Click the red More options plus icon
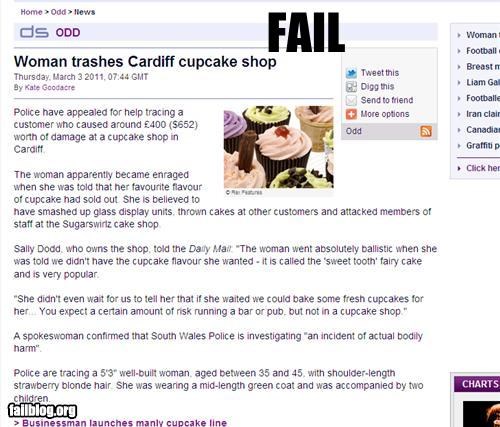 coord(351,114)
